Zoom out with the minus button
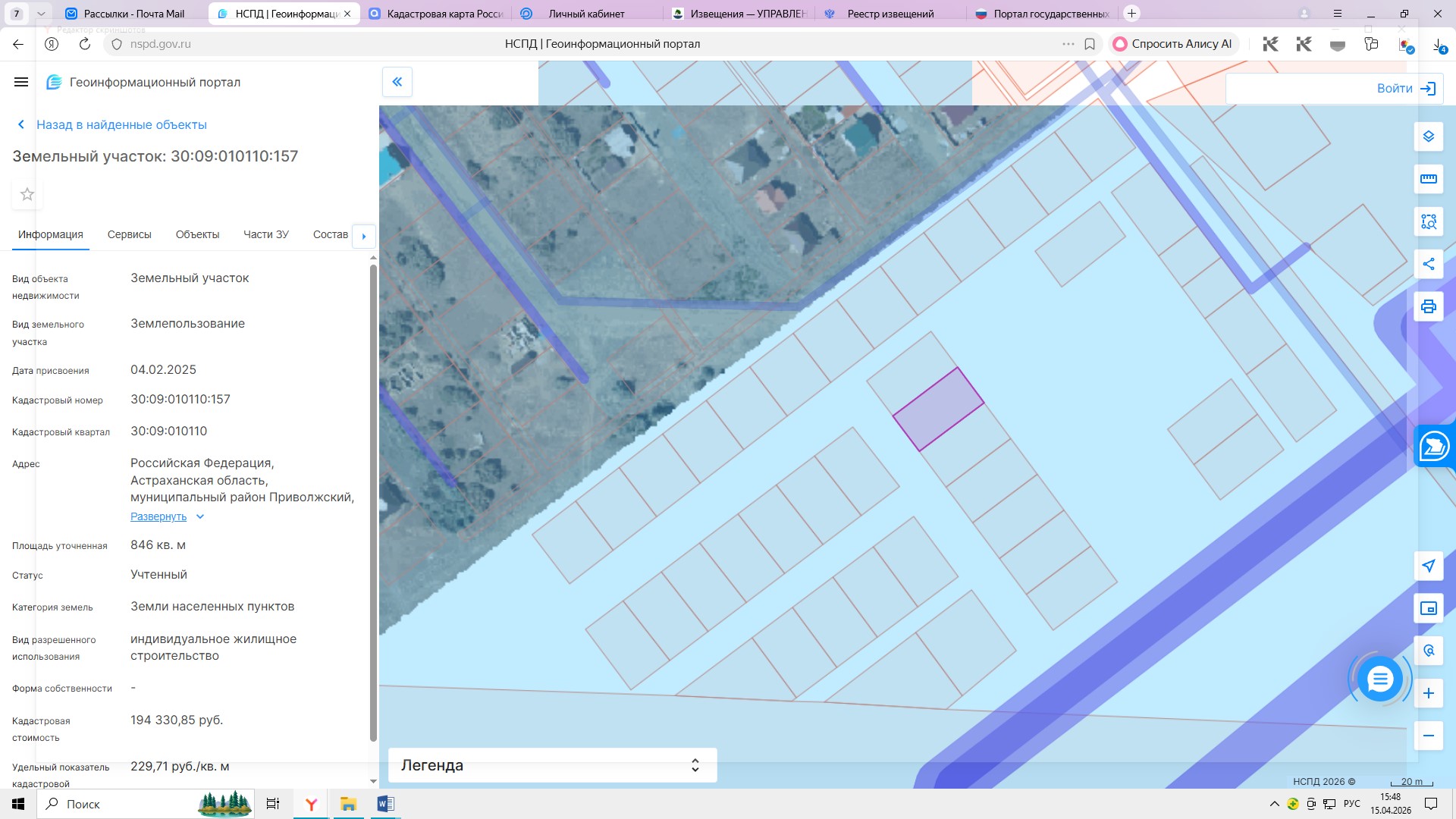Image resolution: width=1456 pixels, height=819 pixels. pos(1428,736)
